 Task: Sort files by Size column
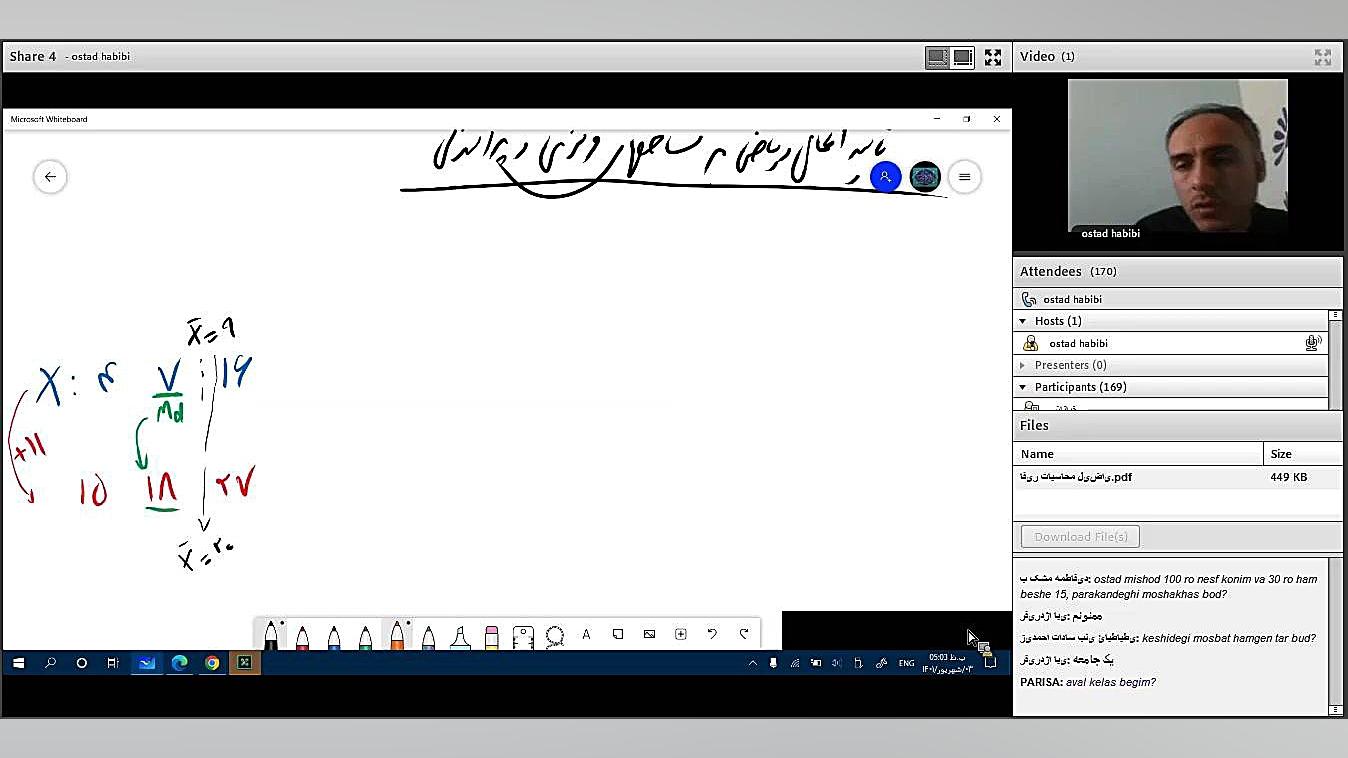coord(1303,454)
